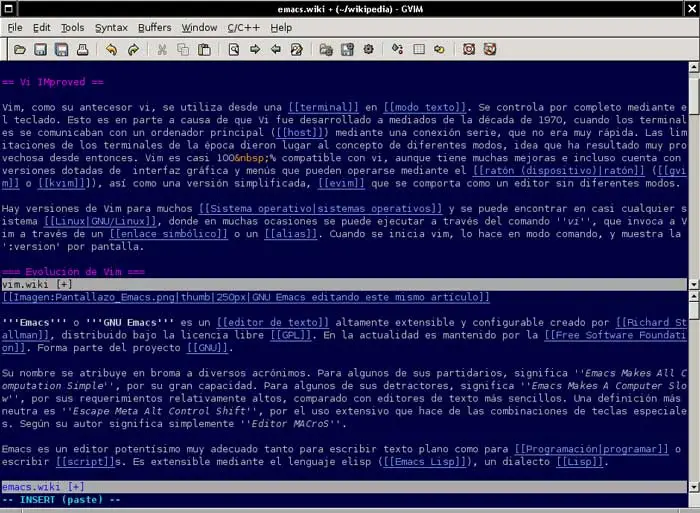Open the Tools menu
Viewport: 700px width, 513px height.
point(72,28)
